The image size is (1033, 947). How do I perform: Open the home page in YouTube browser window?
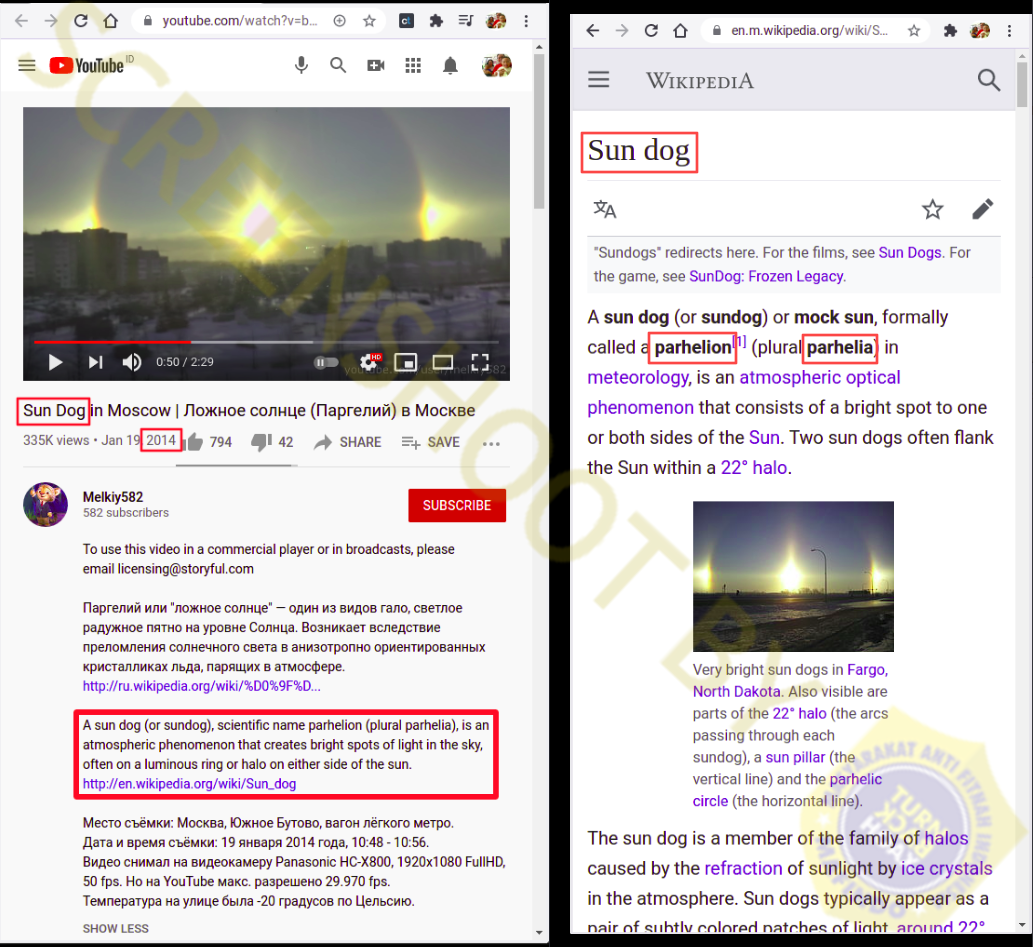[111, 21]
